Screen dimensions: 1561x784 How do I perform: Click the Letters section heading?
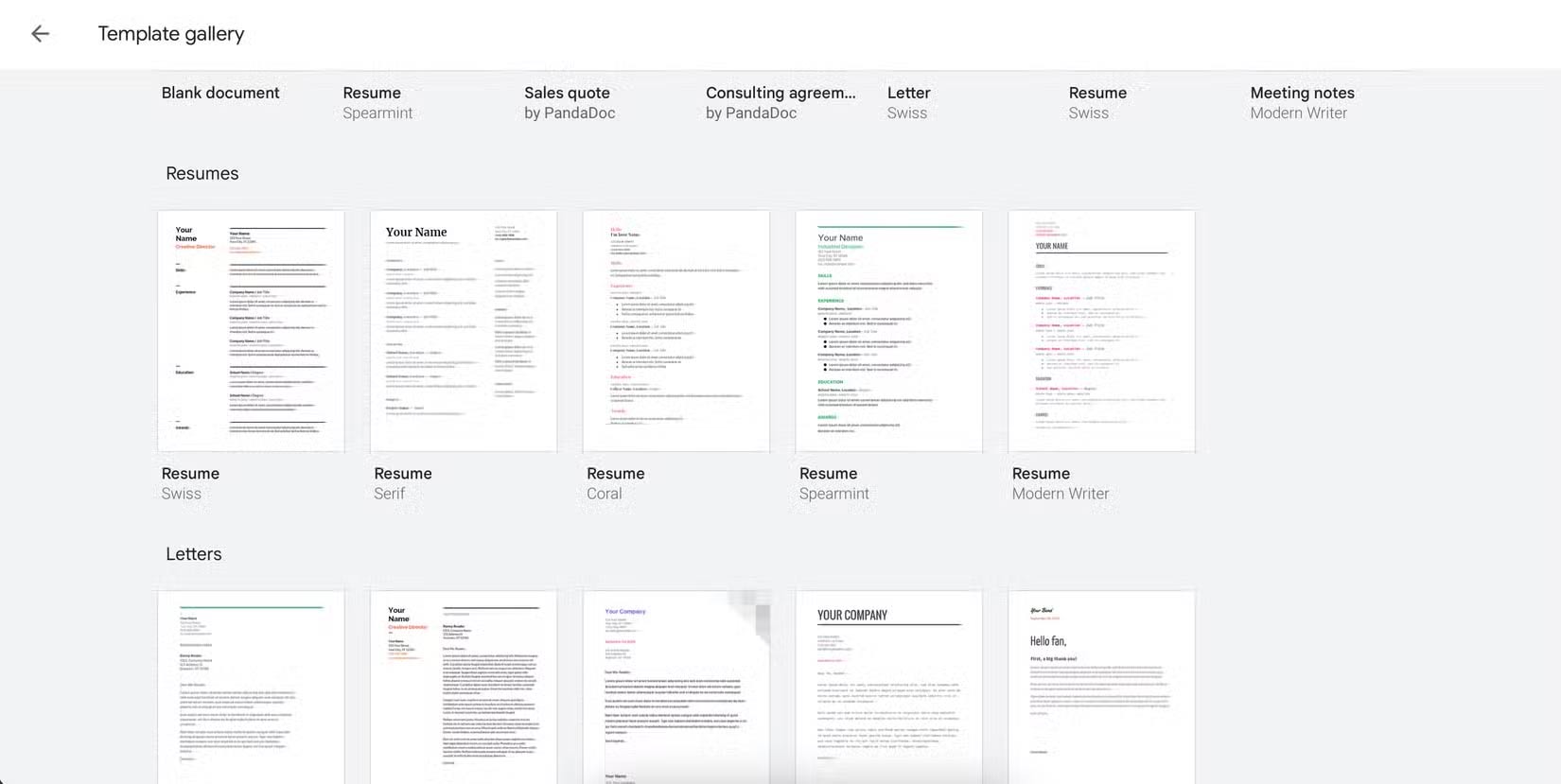[194, 554]
